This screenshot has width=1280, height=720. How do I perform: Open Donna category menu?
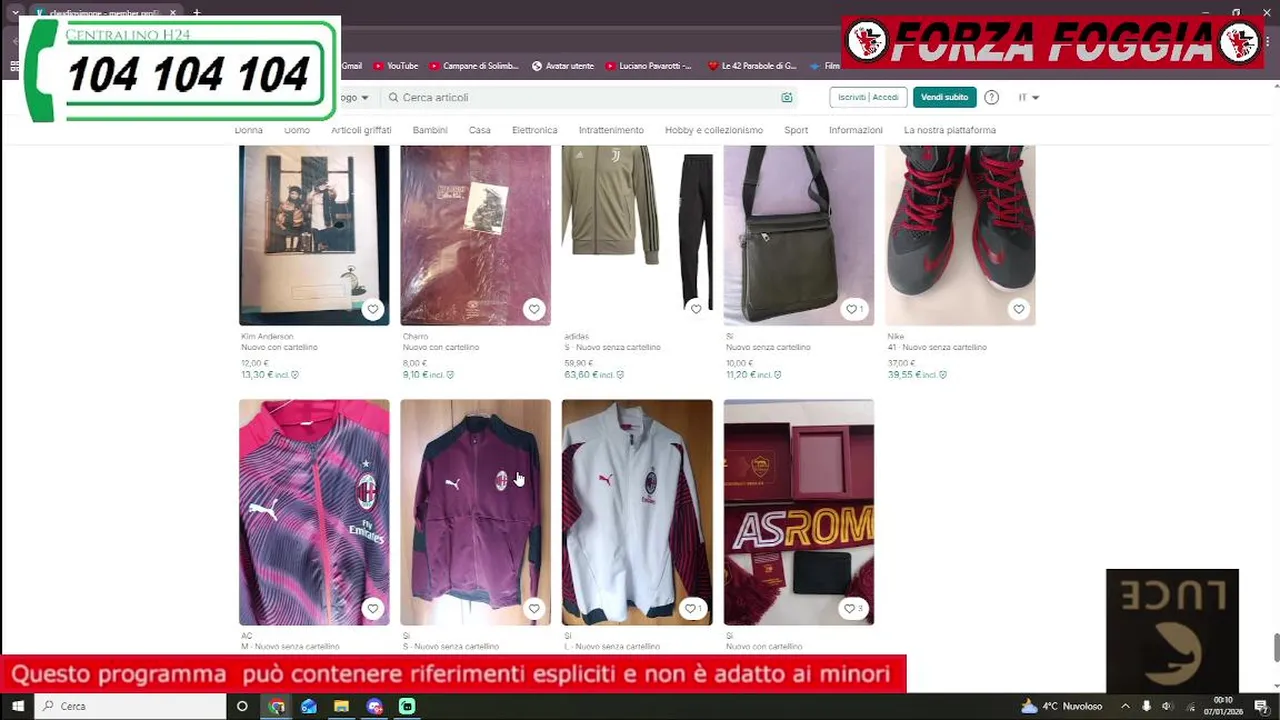249,130
